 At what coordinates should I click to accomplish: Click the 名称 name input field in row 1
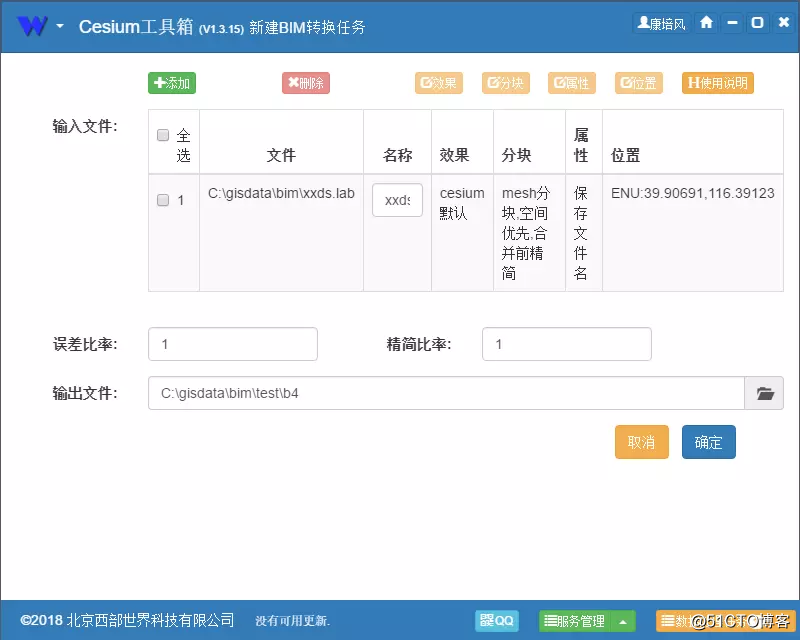[x=397, y=200]
